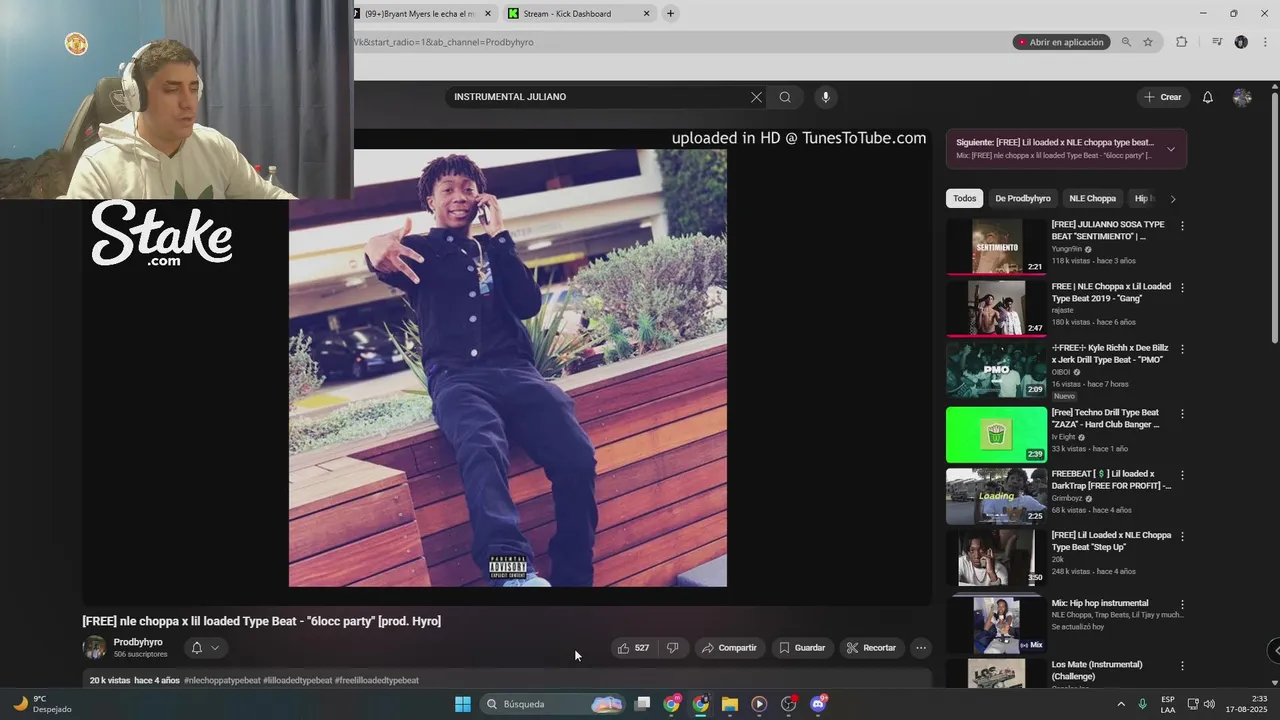Run the search with the magnifier button
The image size is (1280, 720).
pyautogui.click(x=785, y=97)
